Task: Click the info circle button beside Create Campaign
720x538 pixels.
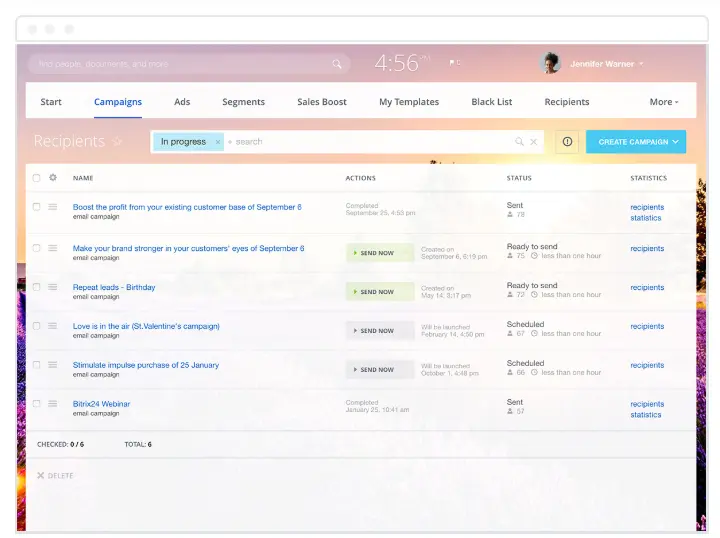Action: click(567, 141)
